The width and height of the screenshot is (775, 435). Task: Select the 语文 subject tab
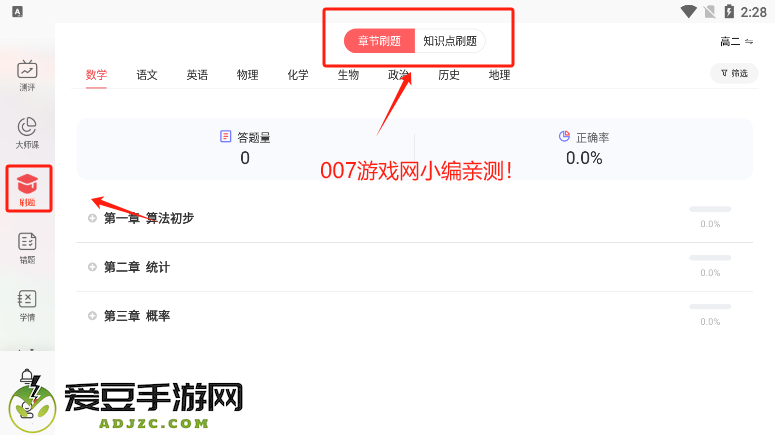click(147, 75)
